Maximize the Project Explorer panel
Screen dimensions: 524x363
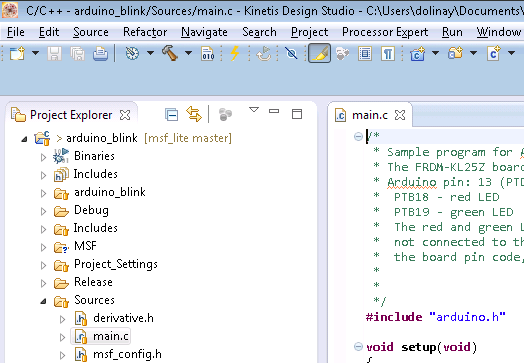(x=297, y=114)
